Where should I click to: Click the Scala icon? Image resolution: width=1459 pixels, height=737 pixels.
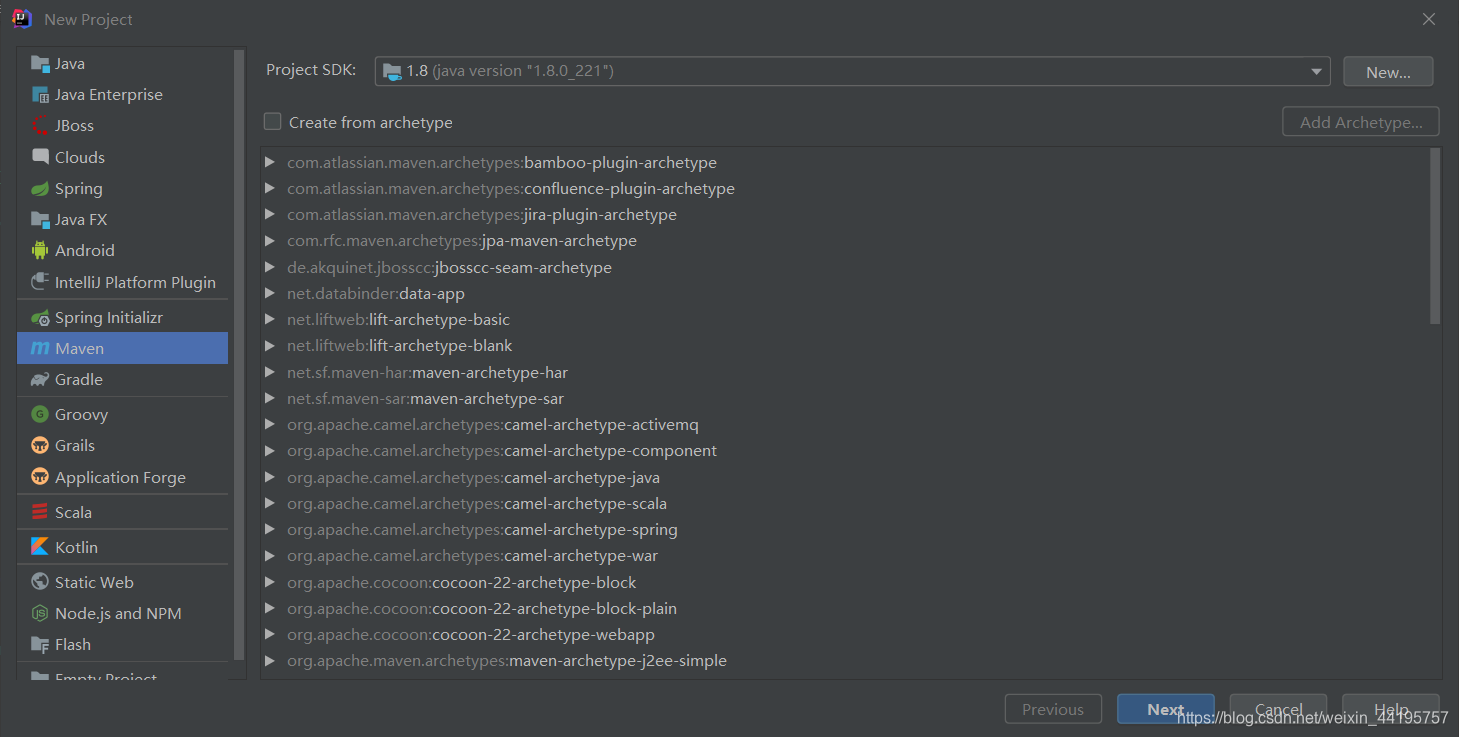[x=40, y=512]
